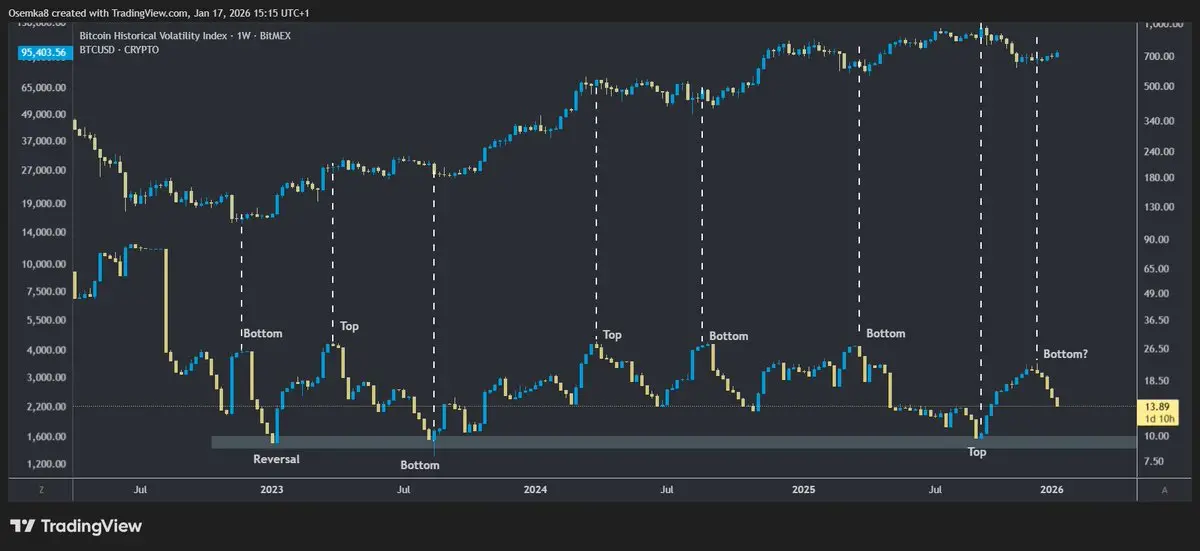The height and width of the screenshot is (551, 1200).
Task: Click 27,000.00 on the left price scale
Action: pos(43,171)
